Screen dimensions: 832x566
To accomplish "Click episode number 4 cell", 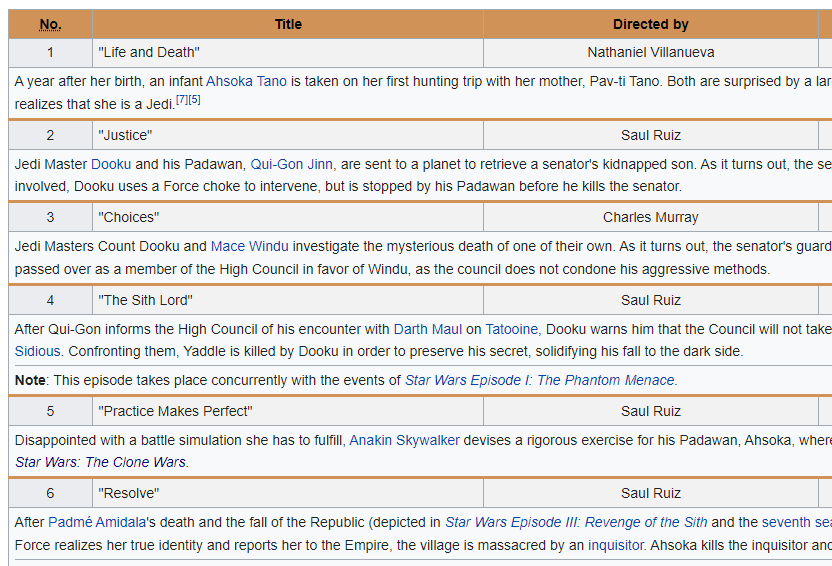I will [x=50, y=300].
